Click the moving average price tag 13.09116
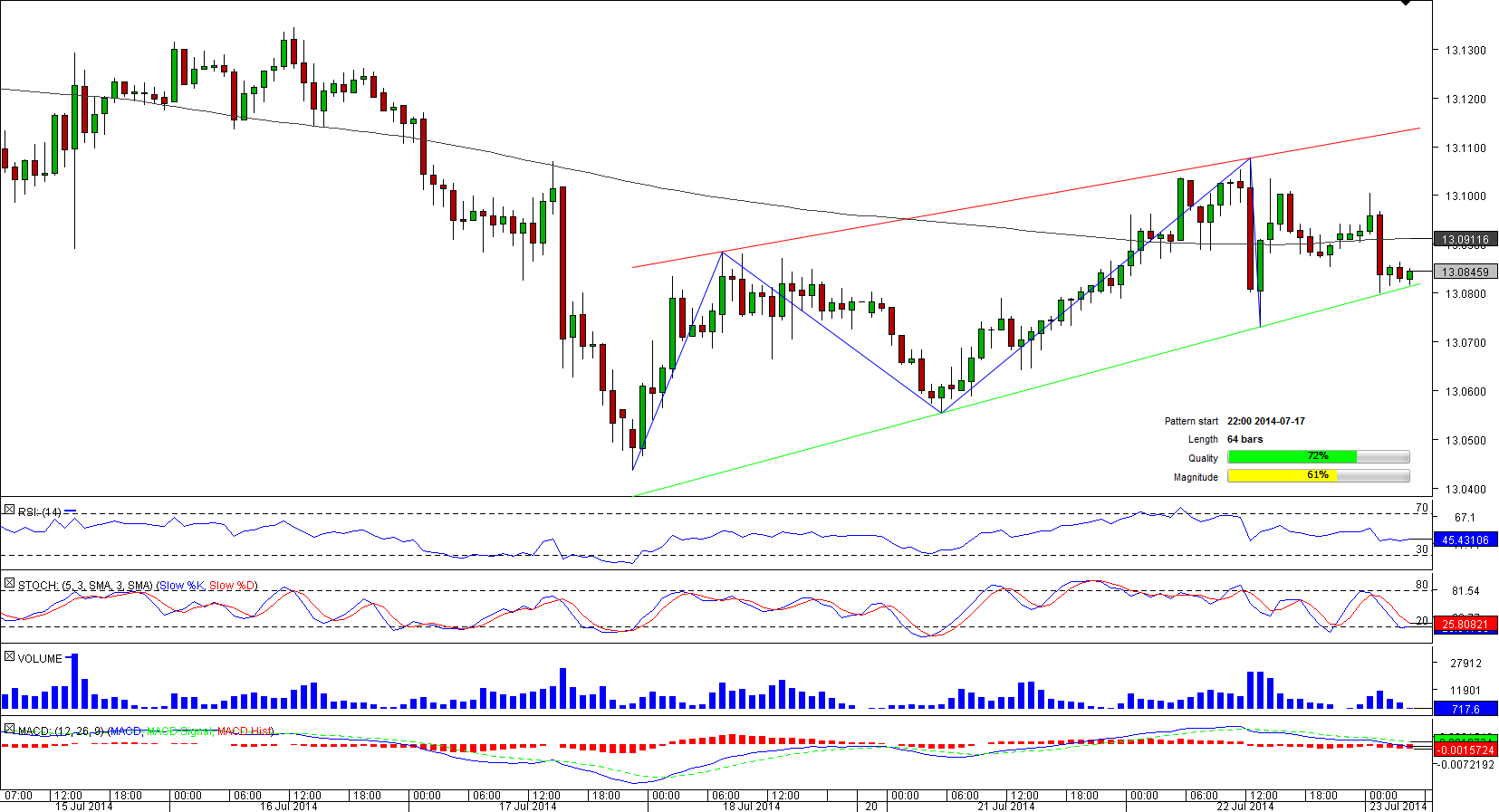 click(1465, 239)
